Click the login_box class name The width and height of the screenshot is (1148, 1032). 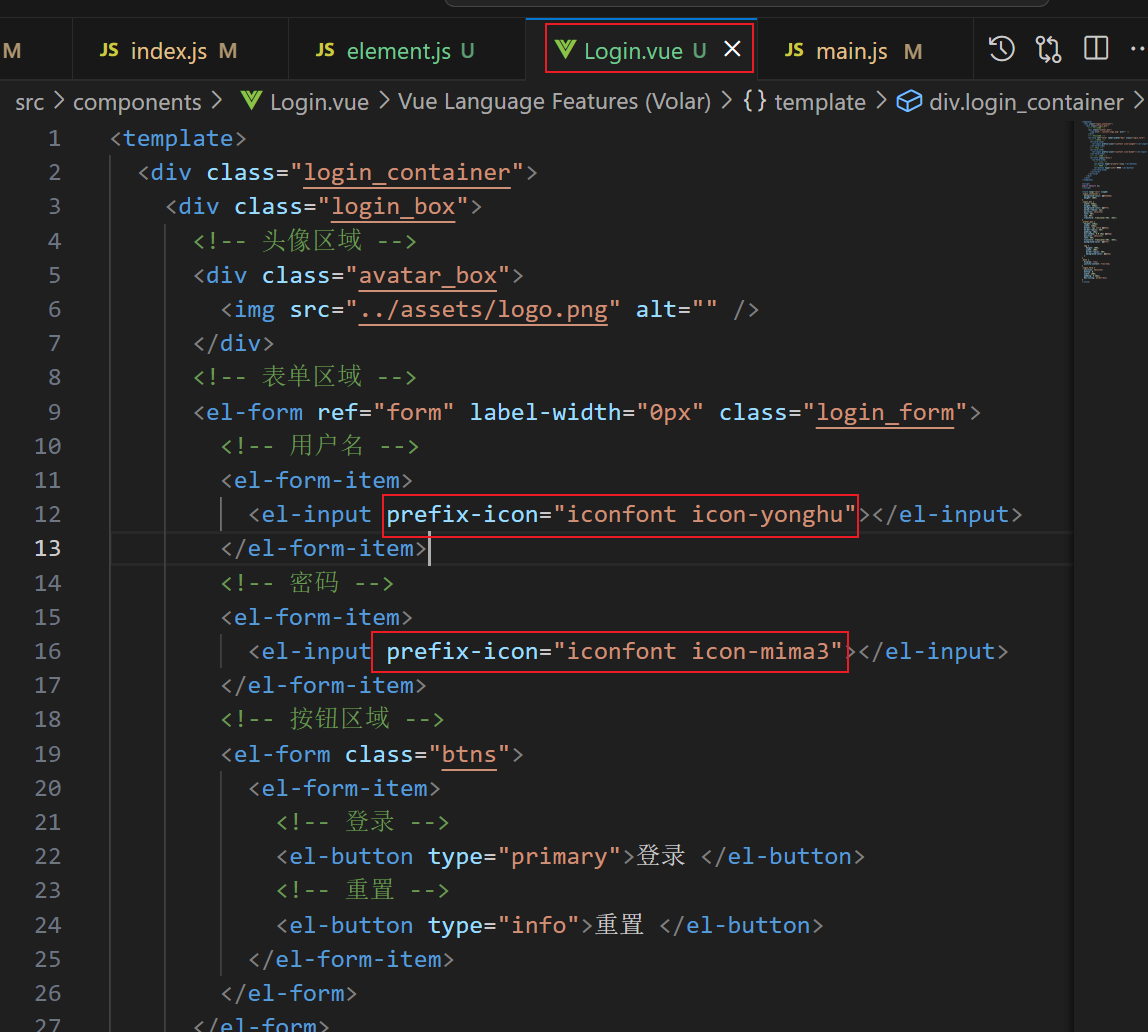point(393,207)
